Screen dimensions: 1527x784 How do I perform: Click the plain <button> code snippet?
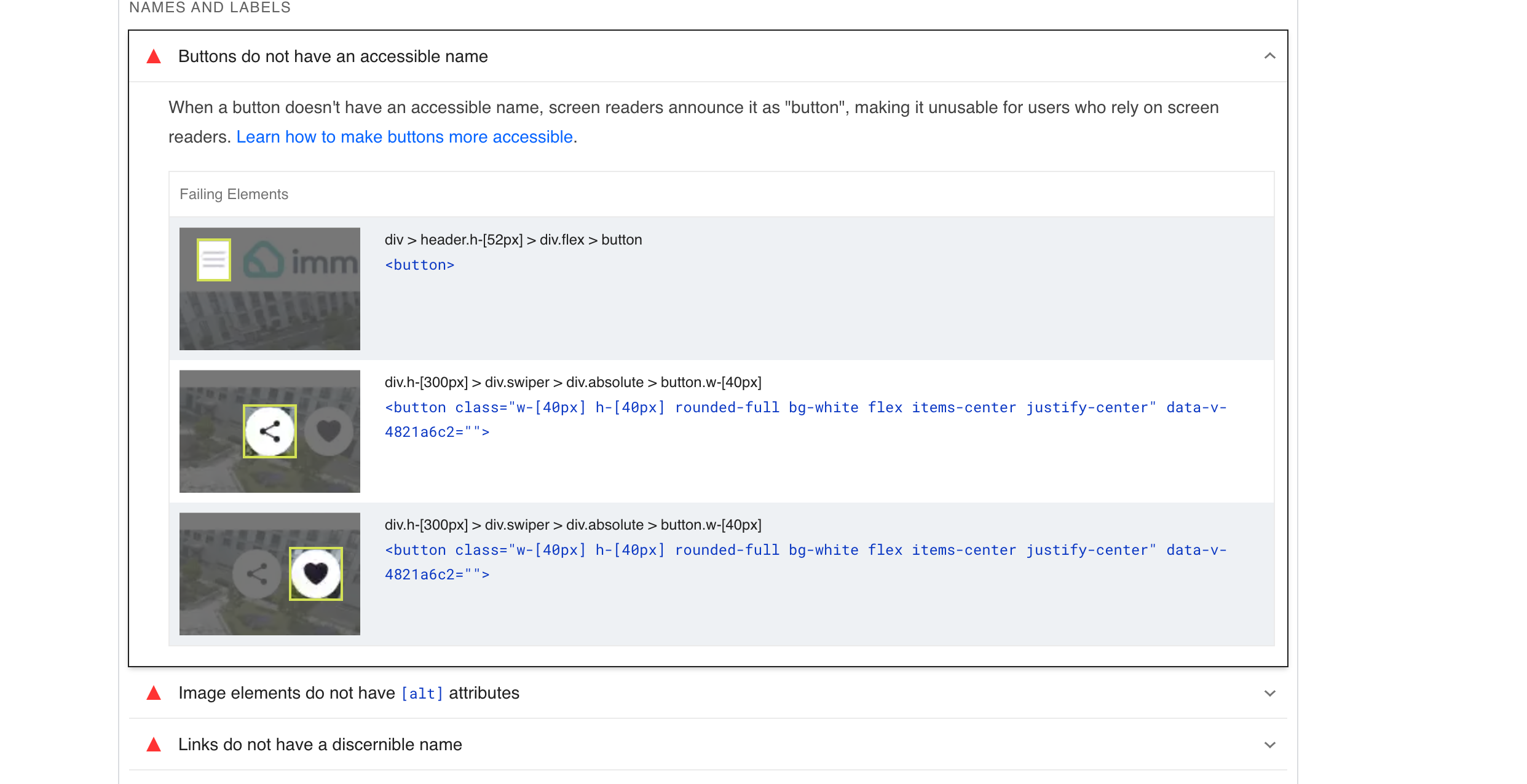coord(419,265)
